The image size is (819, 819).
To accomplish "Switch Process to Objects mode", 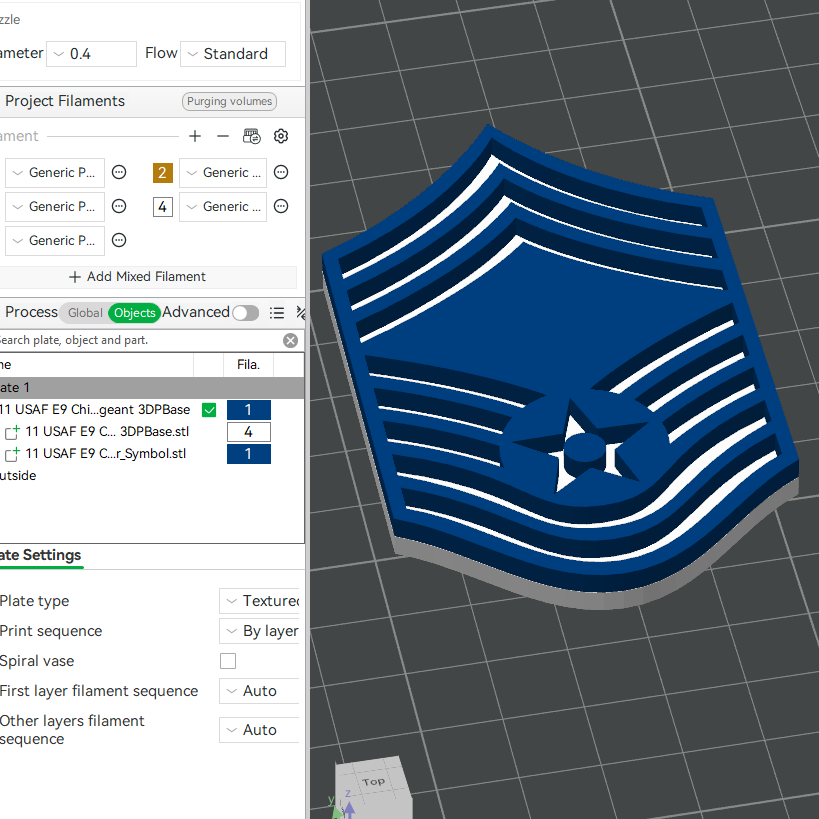I will [135, 313].
